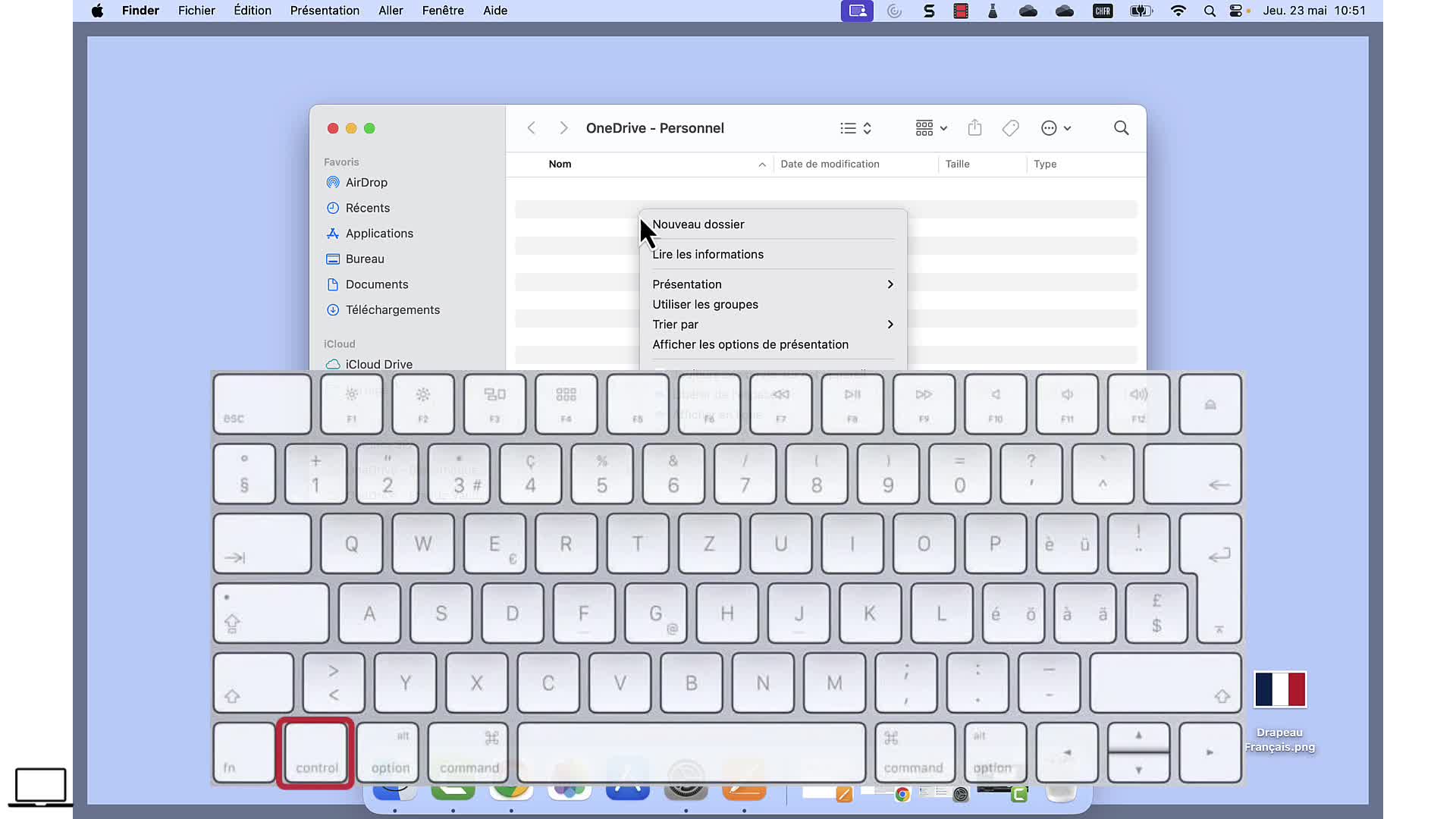Open the more actions ellipsis dropdown
The height and width of the screenshot is (819, 1456).
[x=1056, y=128]
